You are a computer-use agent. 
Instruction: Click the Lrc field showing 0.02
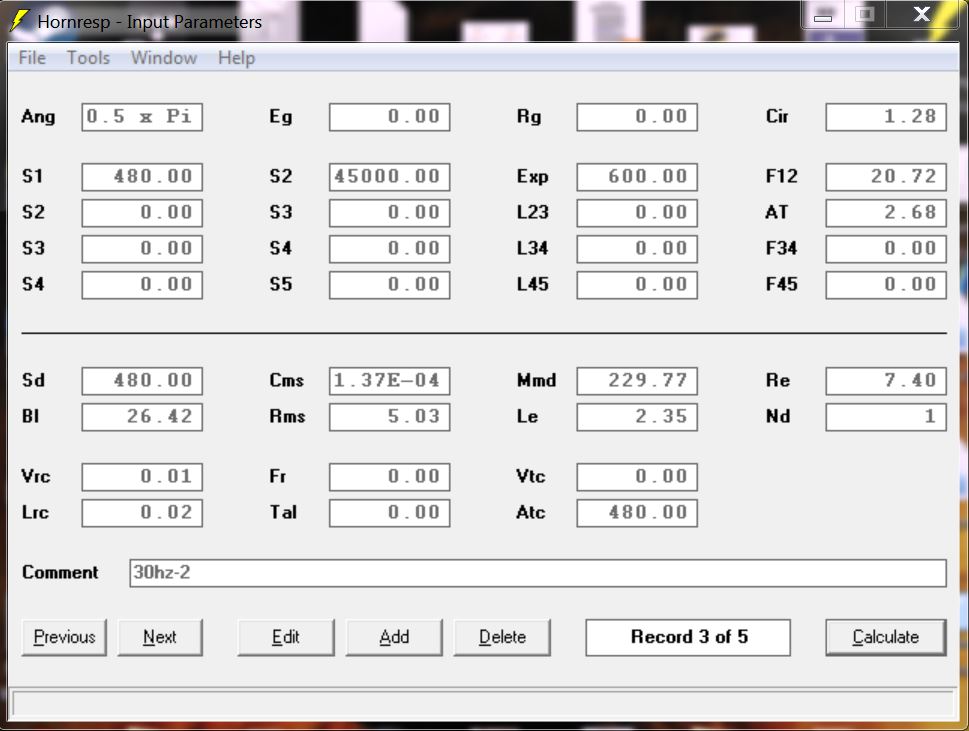(x=142, y=513)
